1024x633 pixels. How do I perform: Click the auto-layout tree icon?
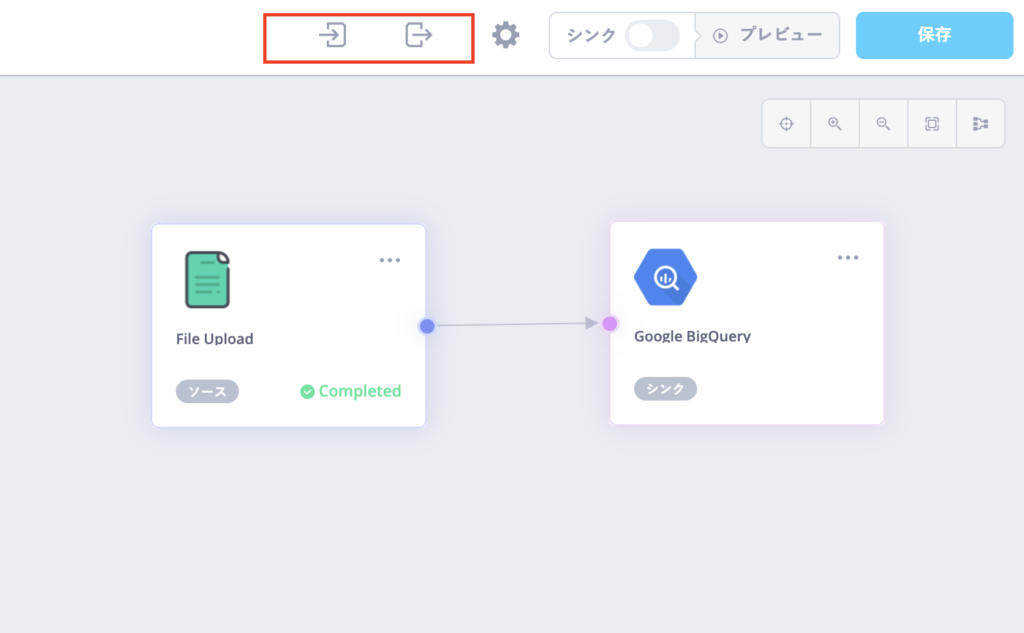(x=980, y=123)
